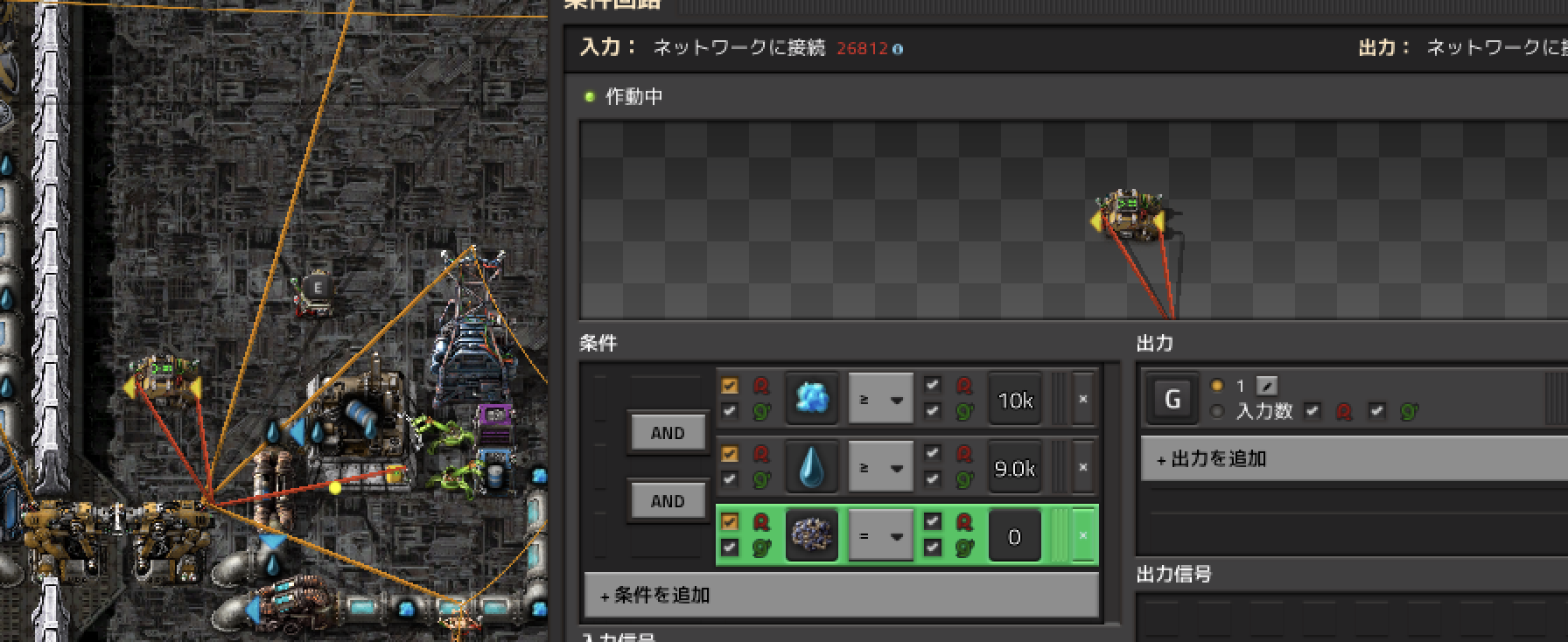The image size is (1568, 642).
Task: Open the G output signal slot
Action: click(1172, 400)
